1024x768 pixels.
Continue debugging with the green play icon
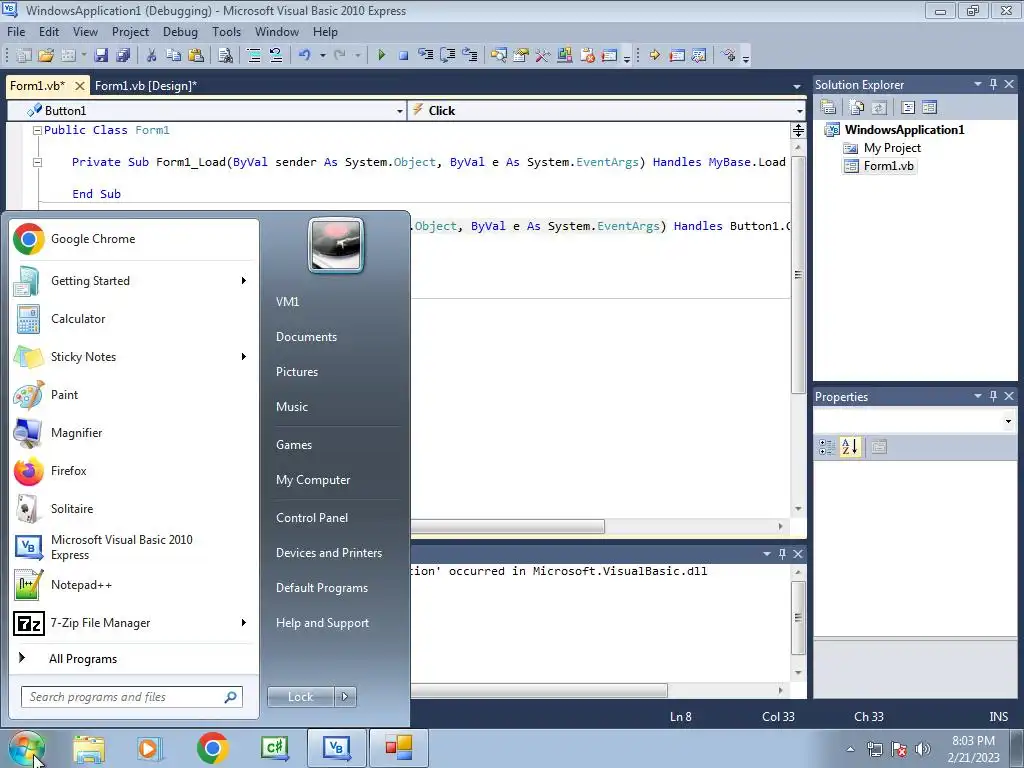click(x=381, y=56)
